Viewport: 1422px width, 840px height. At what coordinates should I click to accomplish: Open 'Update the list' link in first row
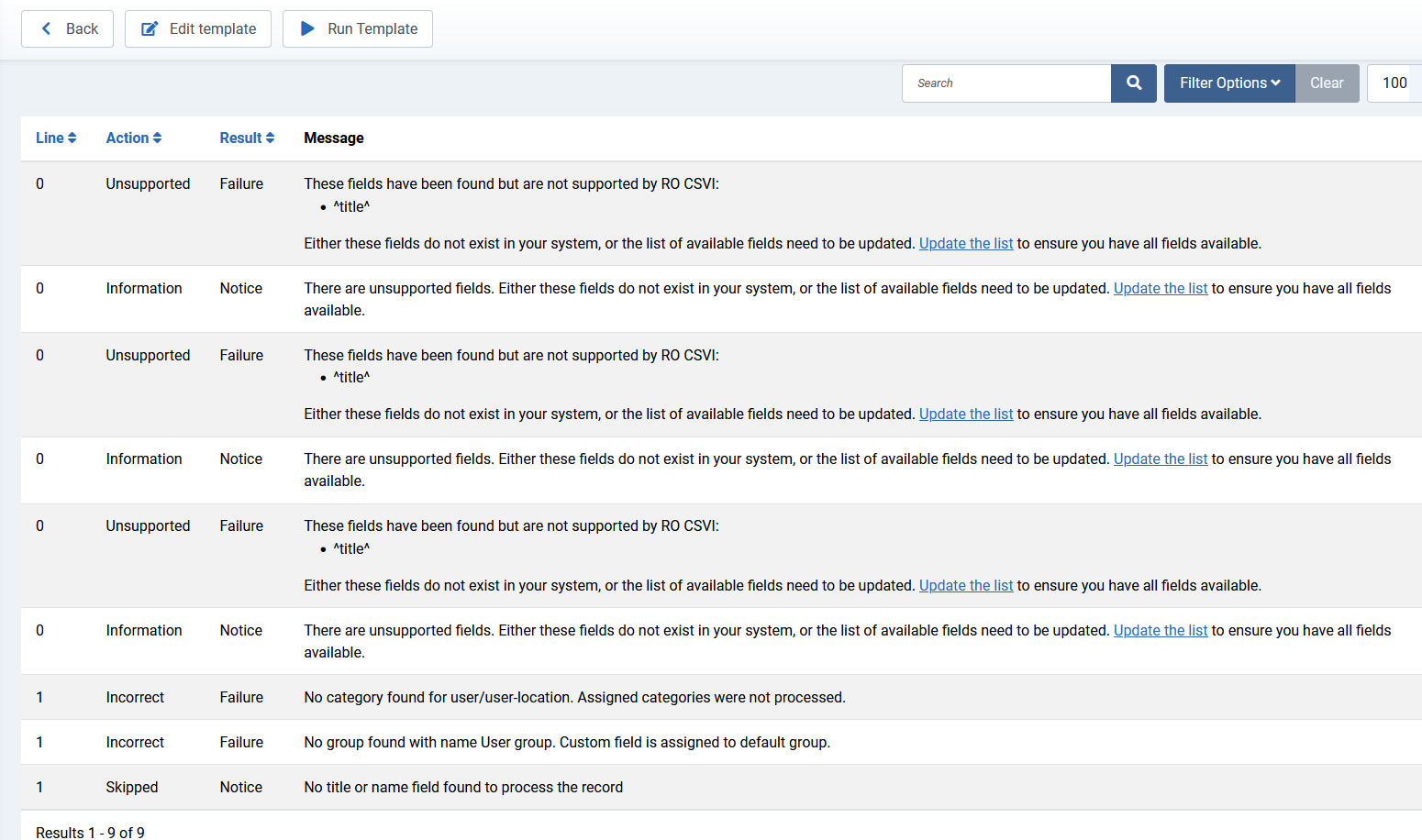coord(965,244)
